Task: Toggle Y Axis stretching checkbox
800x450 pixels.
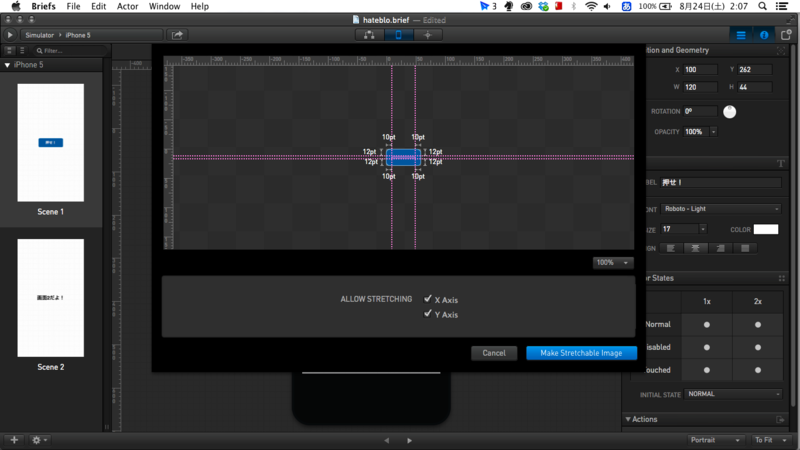Action: tap(428, 314)
